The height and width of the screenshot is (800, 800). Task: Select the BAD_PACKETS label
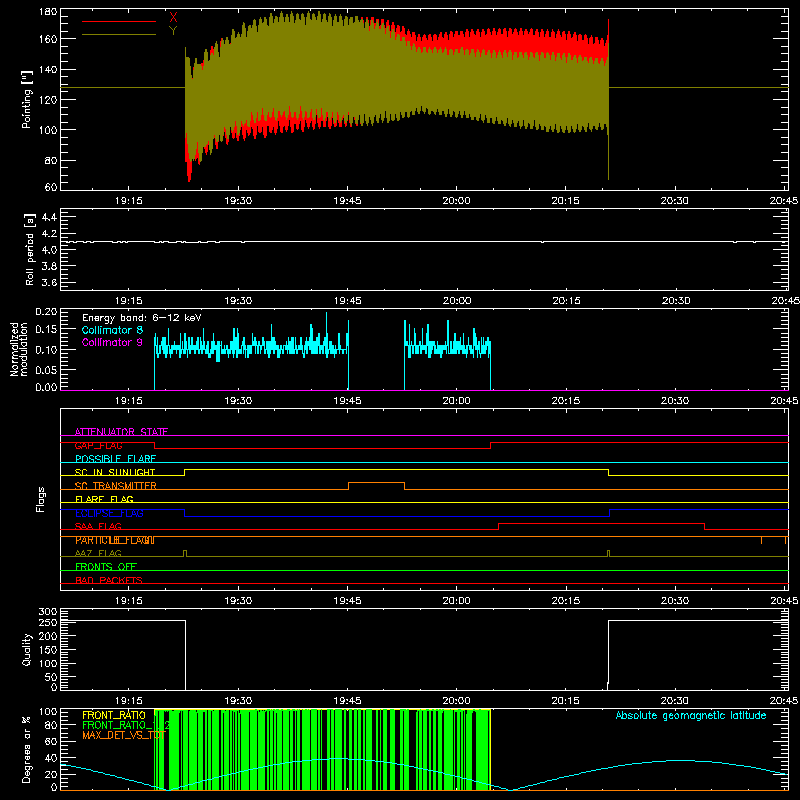tap(109, 580)
